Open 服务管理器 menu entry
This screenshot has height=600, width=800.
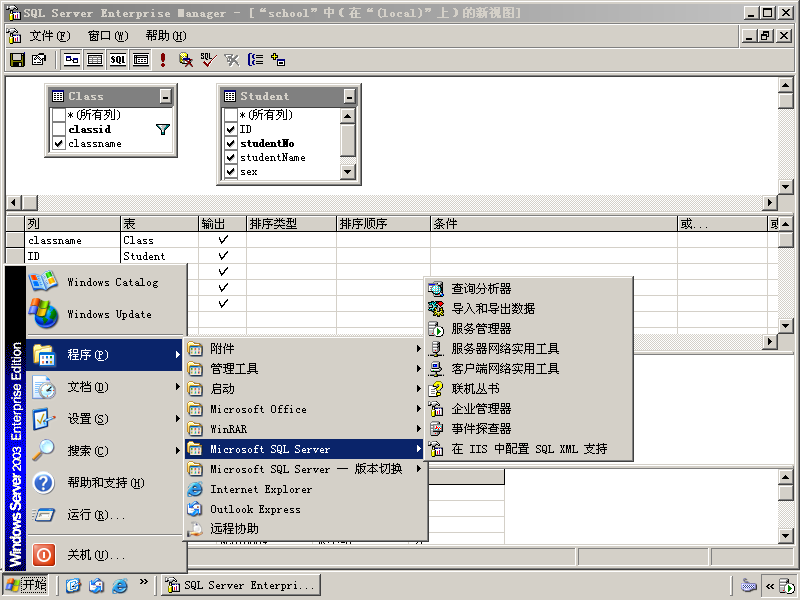[x=529, y=329]
